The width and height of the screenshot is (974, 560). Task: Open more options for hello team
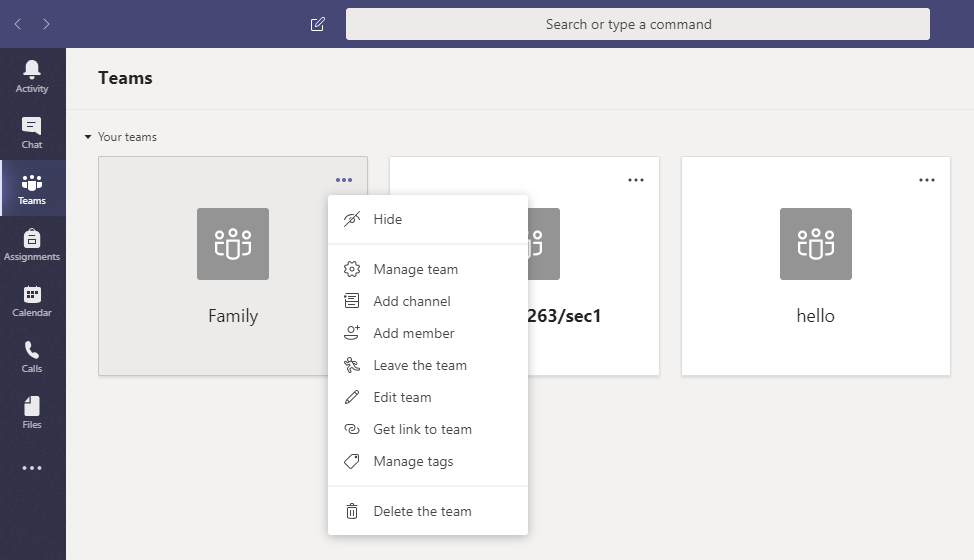(x=927, y=180)
